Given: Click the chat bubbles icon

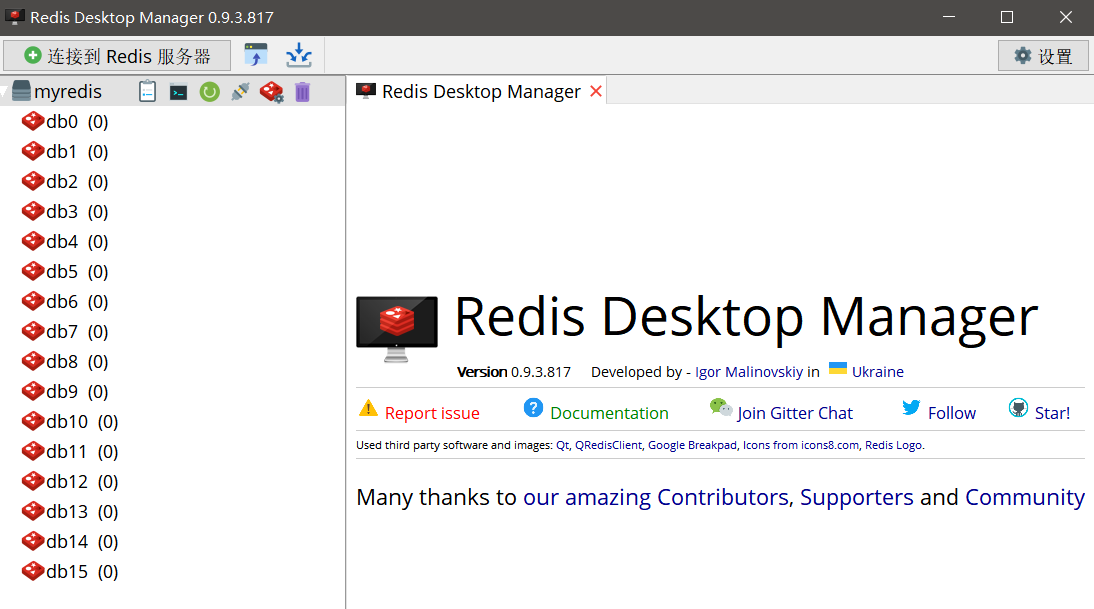Looking at the screenshot, I should coord(721,407).
